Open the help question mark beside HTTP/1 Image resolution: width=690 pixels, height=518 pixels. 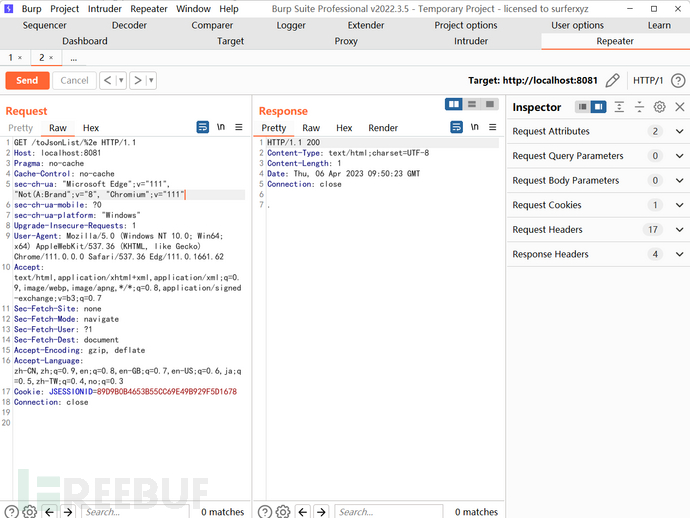click(x=678, y=81)
